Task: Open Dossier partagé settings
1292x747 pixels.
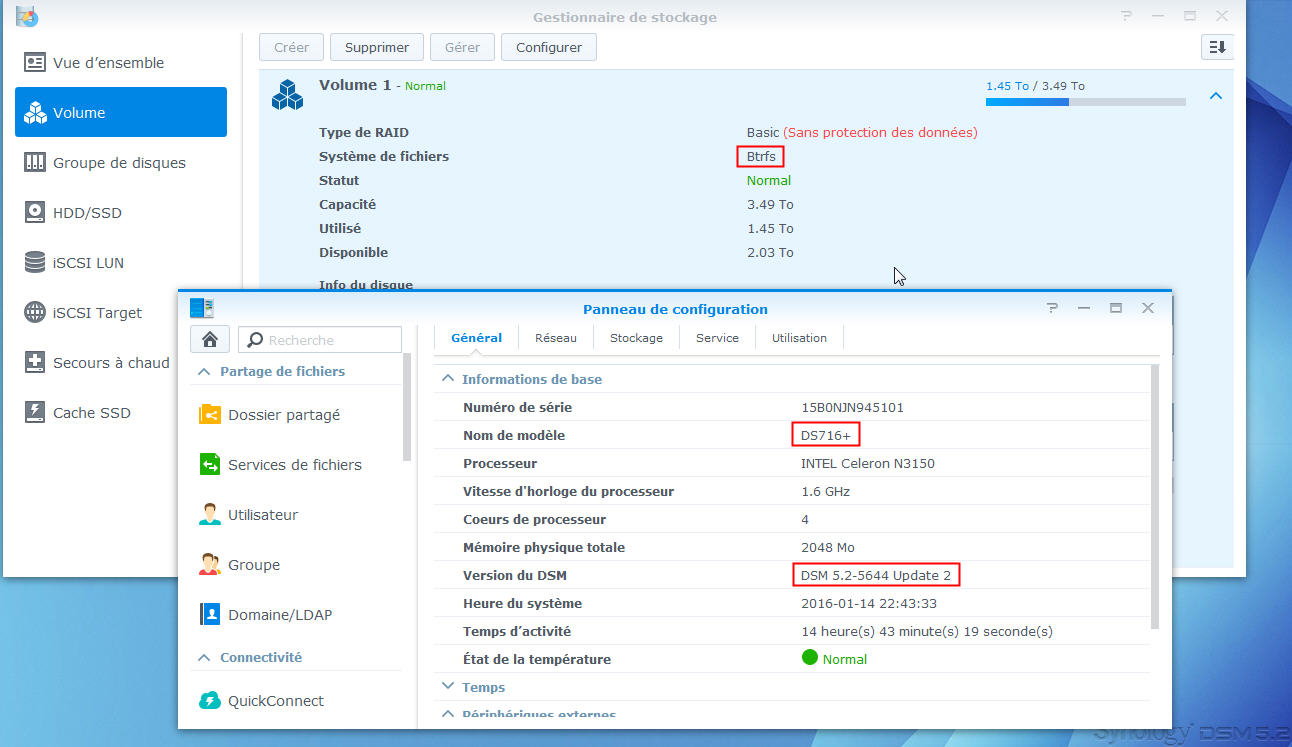Action: (x=284, y=415)
